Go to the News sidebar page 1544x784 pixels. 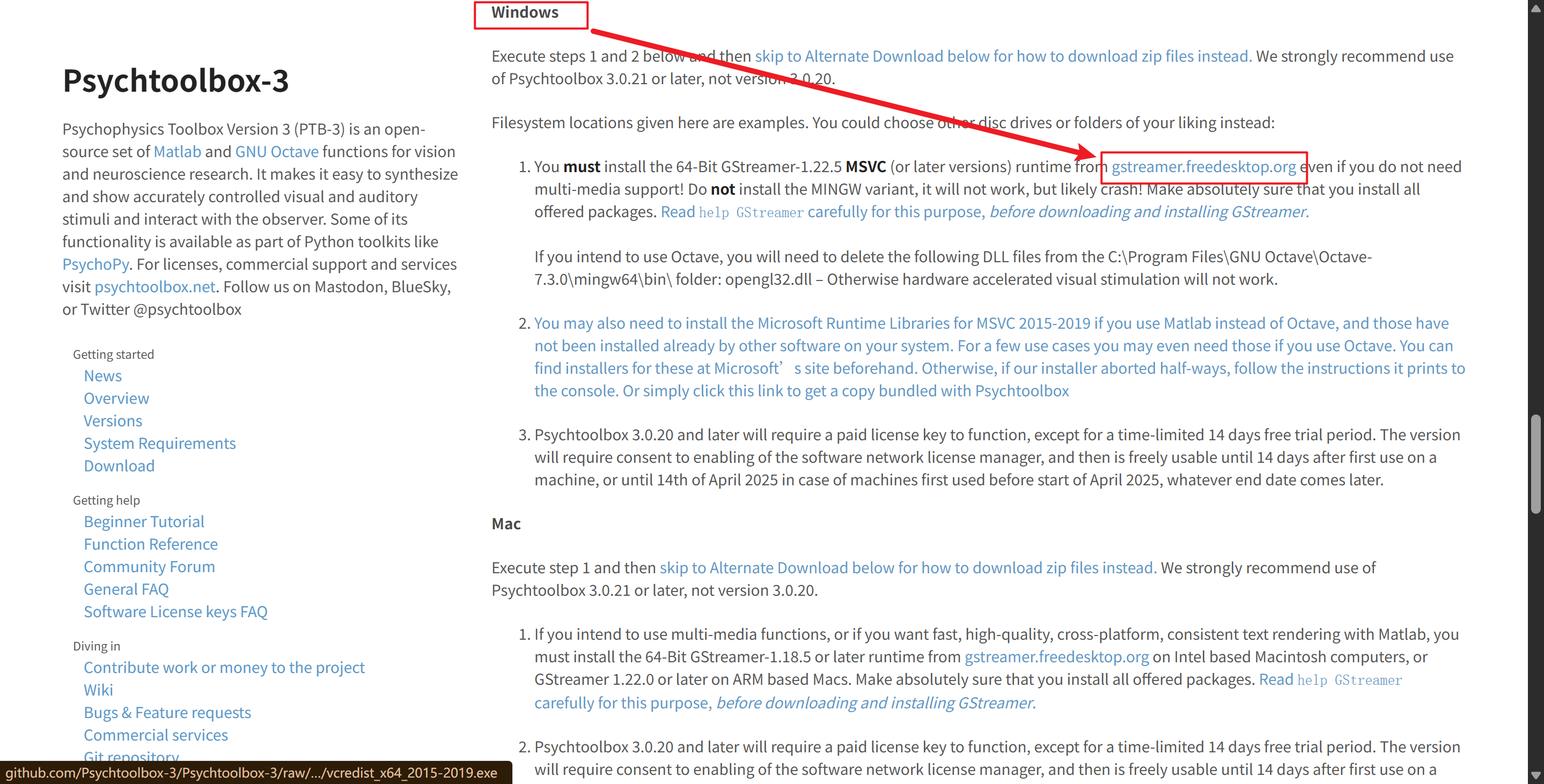point(102,375)
